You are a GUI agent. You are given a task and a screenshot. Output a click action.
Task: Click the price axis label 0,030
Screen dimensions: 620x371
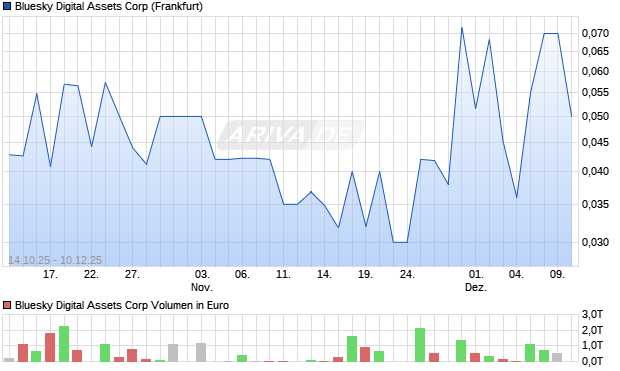click(x=595, y=242)
